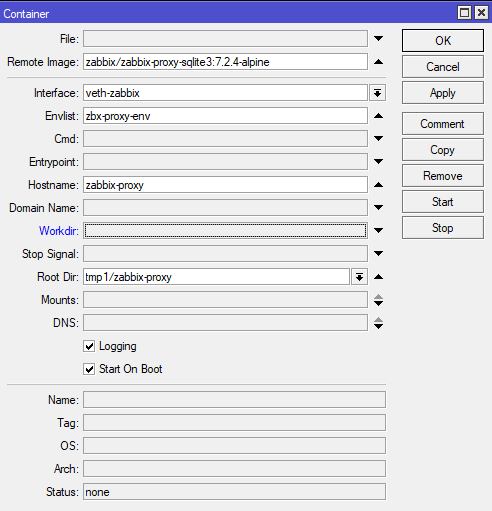Collapse the Envlist field arrow
492x511 pixels.
coord(378,116)
